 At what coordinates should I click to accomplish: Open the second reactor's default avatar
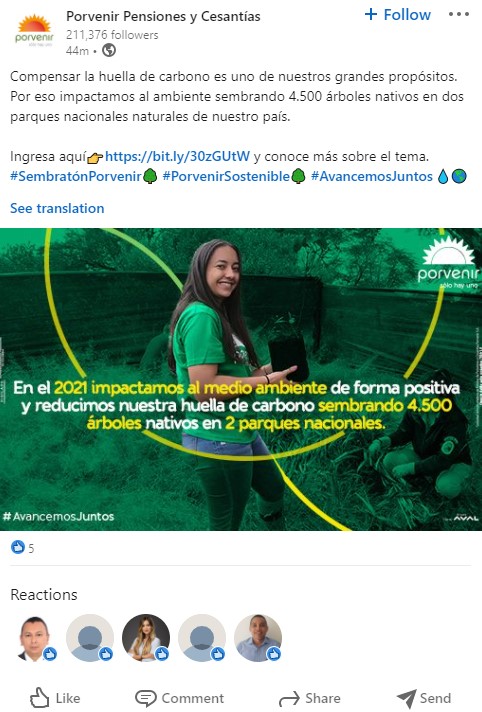(90, 638)
